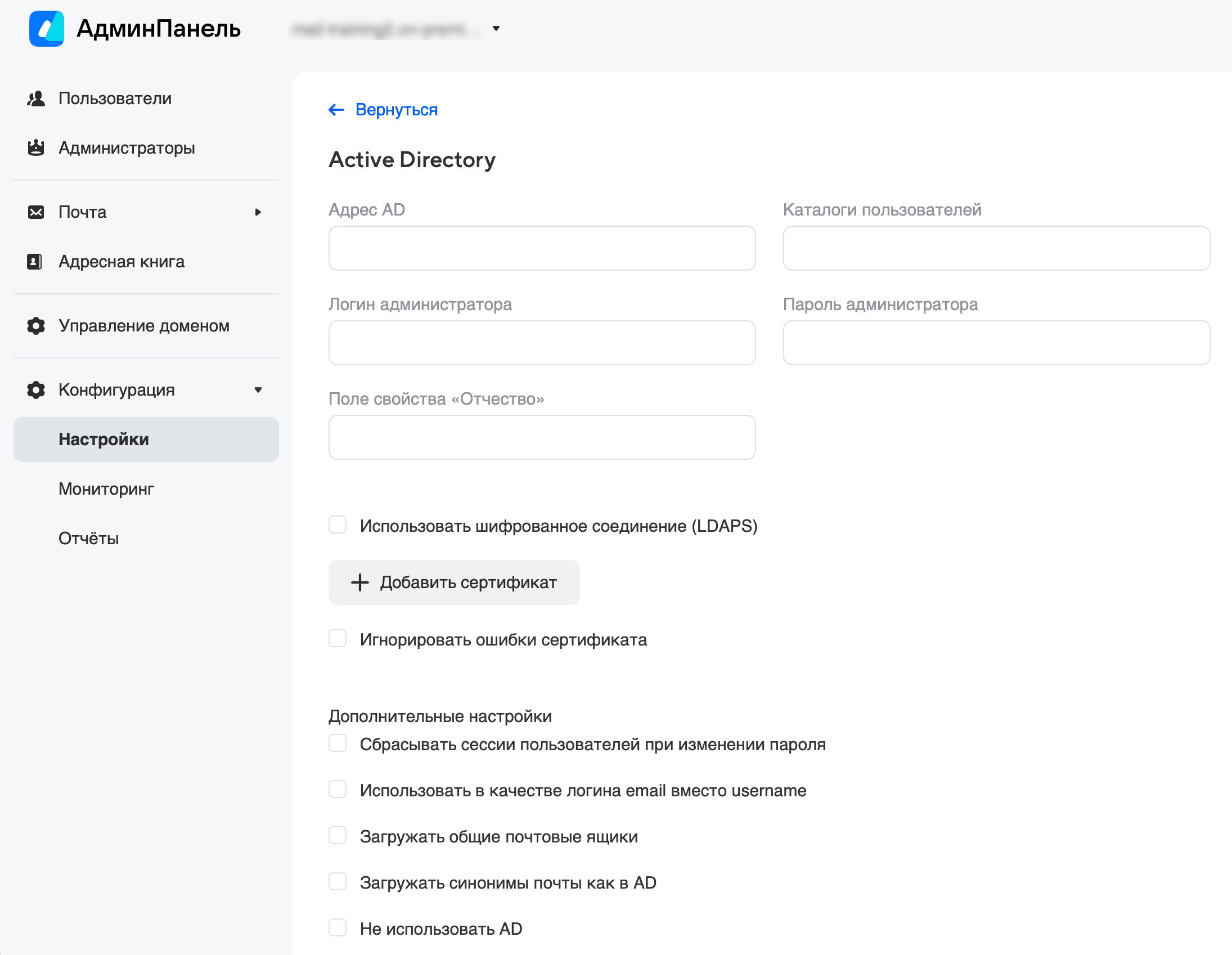Click the Управление доменом gear icon
1232x955 pixels.
click(x=36, y=326)
